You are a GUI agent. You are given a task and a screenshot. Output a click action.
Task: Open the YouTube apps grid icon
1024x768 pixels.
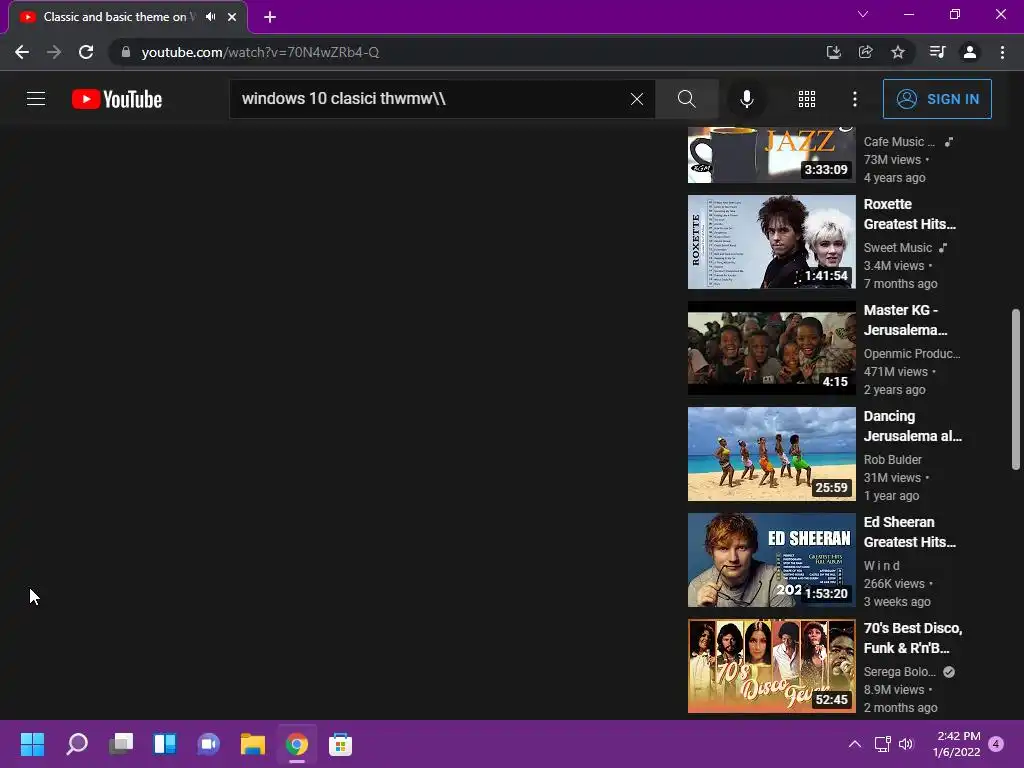click(807, 99)
